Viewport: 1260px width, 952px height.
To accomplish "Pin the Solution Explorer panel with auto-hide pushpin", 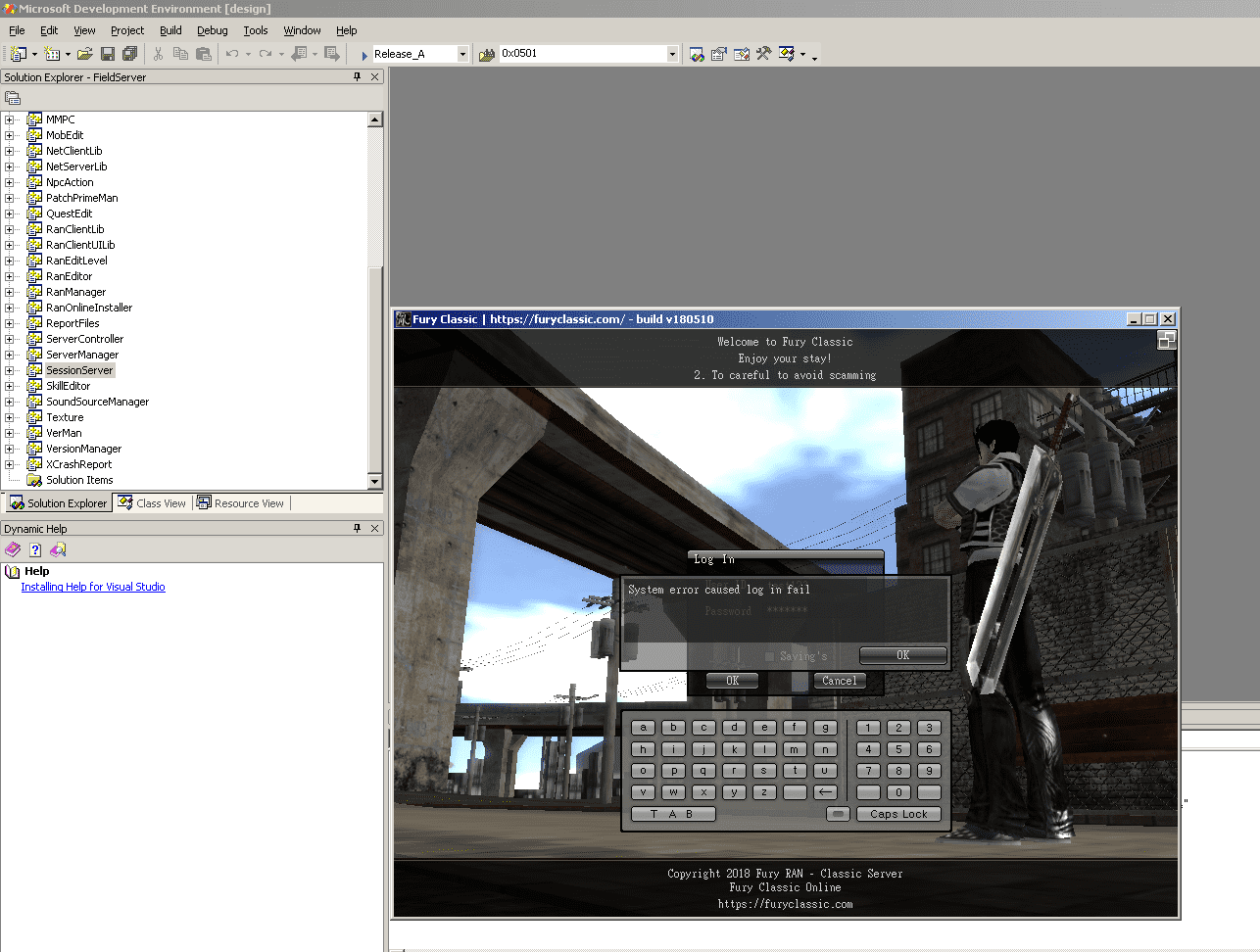I will click(357, 76).
